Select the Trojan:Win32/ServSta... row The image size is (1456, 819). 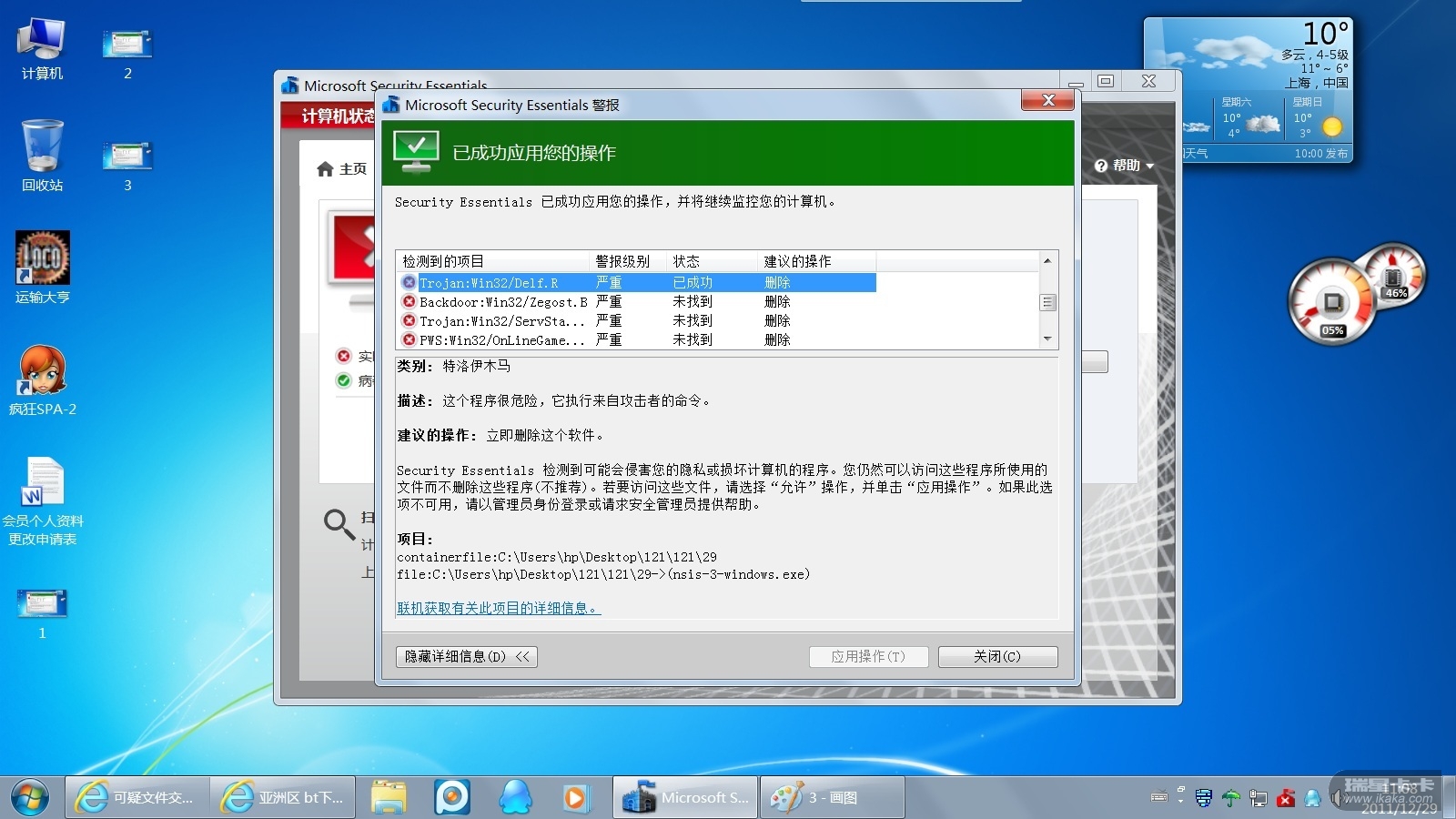click(x=636, y=321)
